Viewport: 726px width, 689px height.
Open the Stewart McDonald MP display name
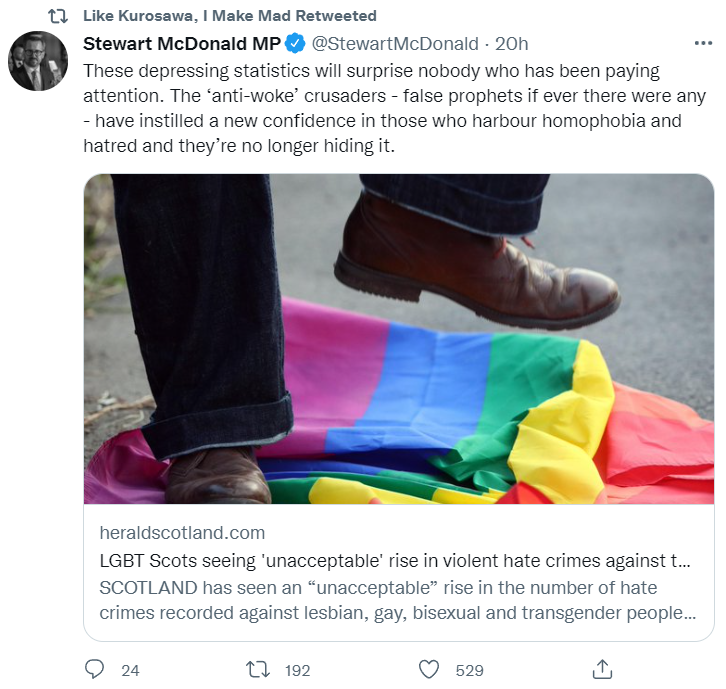tap(182, 44)
